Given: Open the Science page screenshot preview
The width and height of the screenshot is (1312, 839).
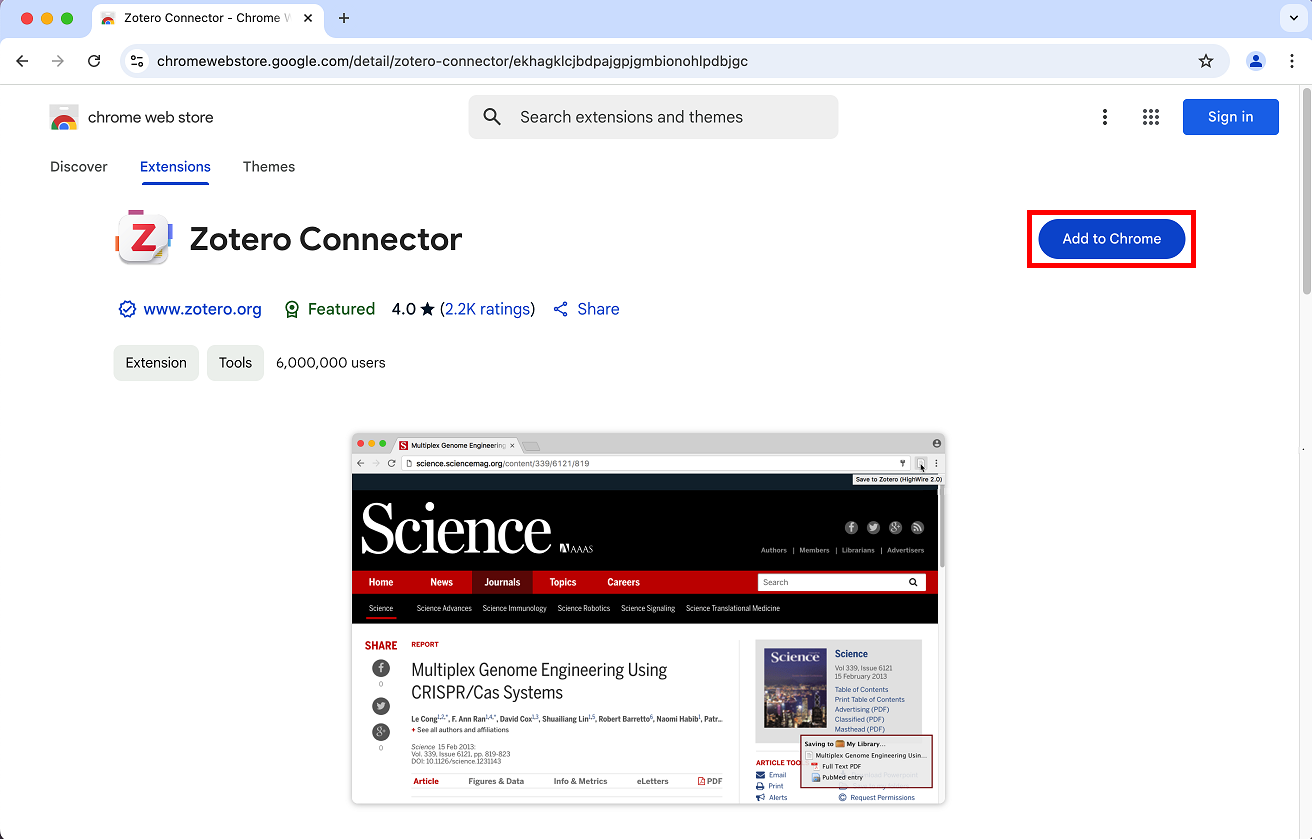Looking at the screenshot, I should pos(648,618).
